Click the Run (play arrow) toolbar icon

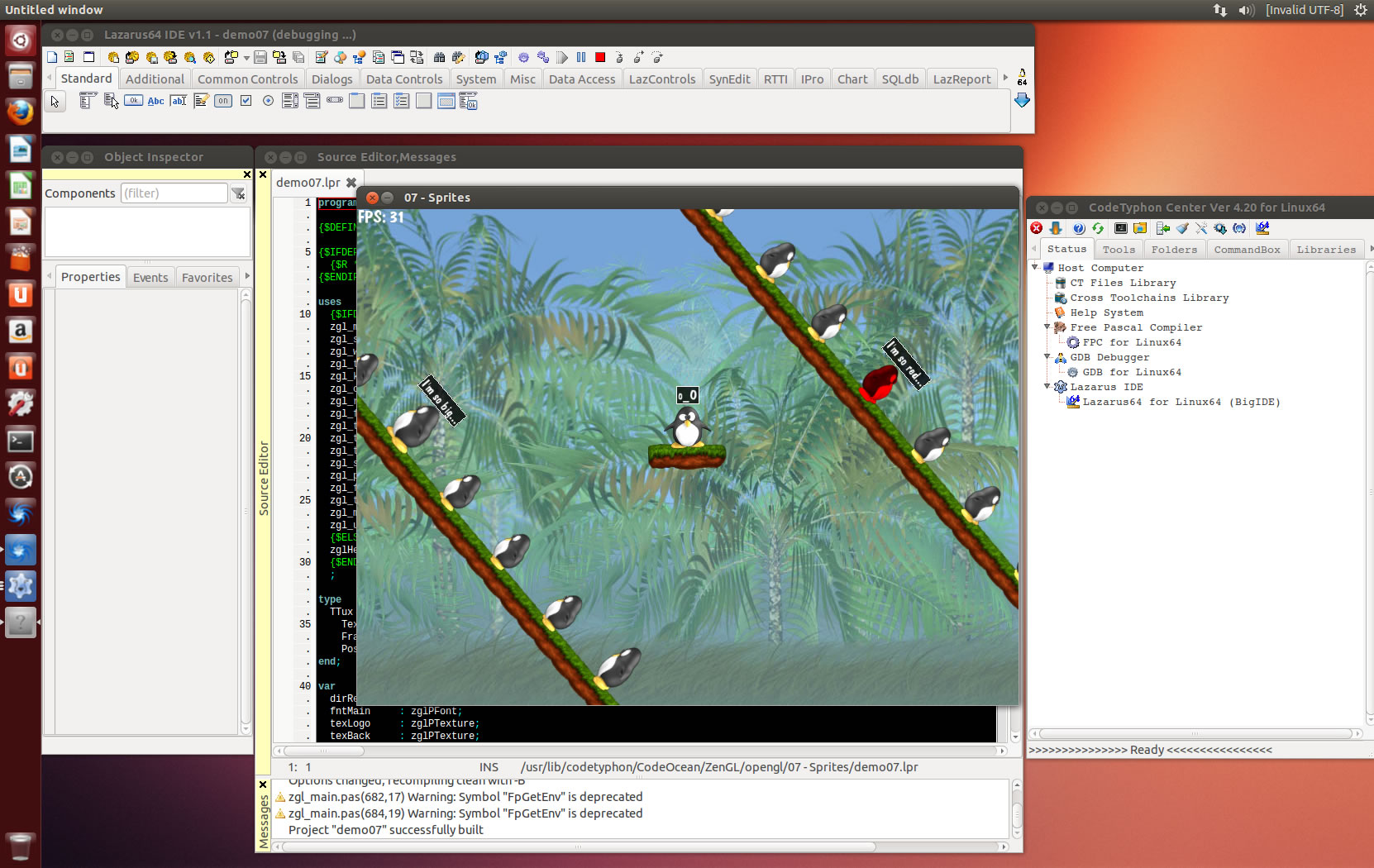[562, 57]
